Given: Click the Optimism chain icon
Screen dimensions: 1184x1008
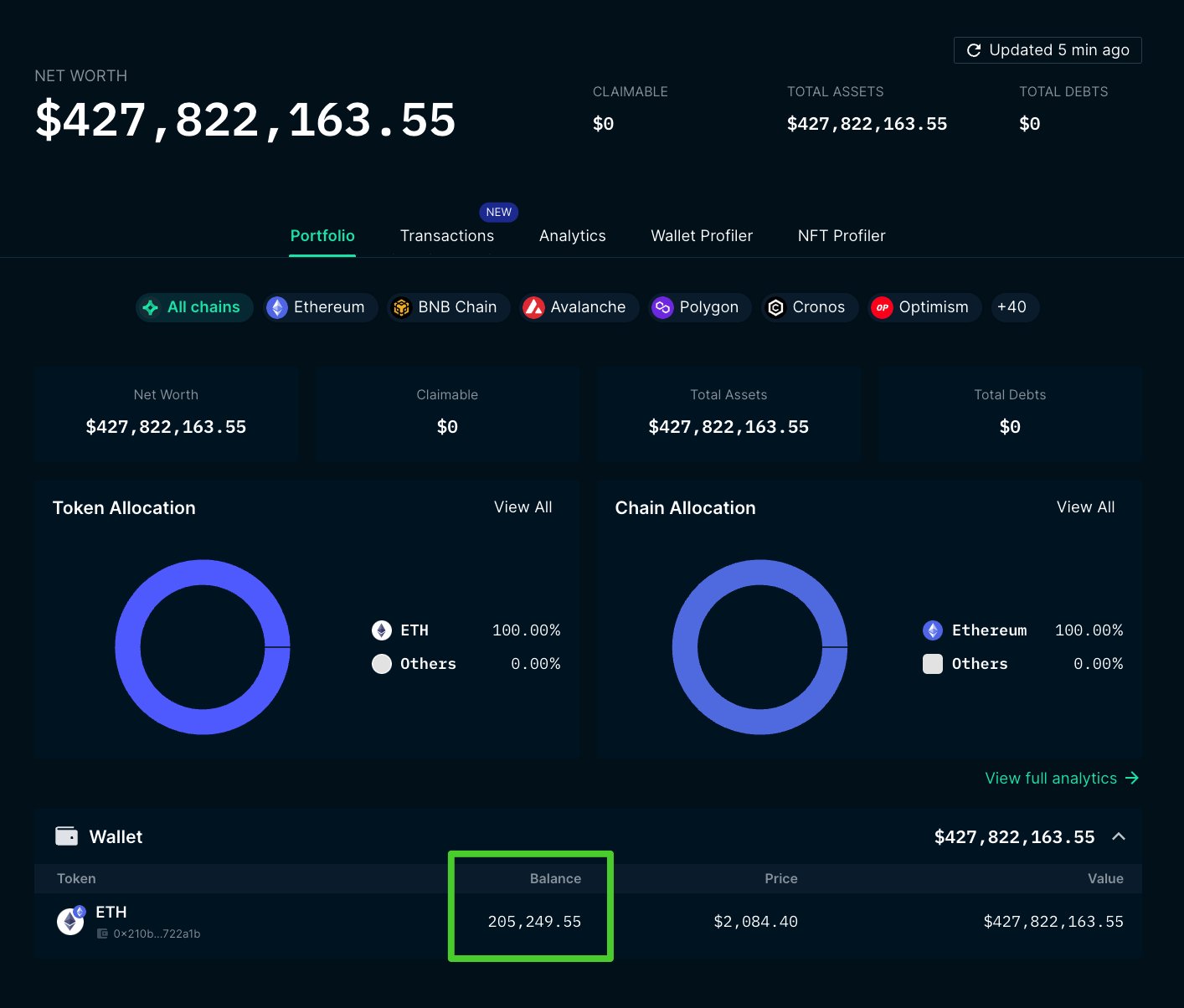Looking at the screenshot, I should (x=882, y=307).
